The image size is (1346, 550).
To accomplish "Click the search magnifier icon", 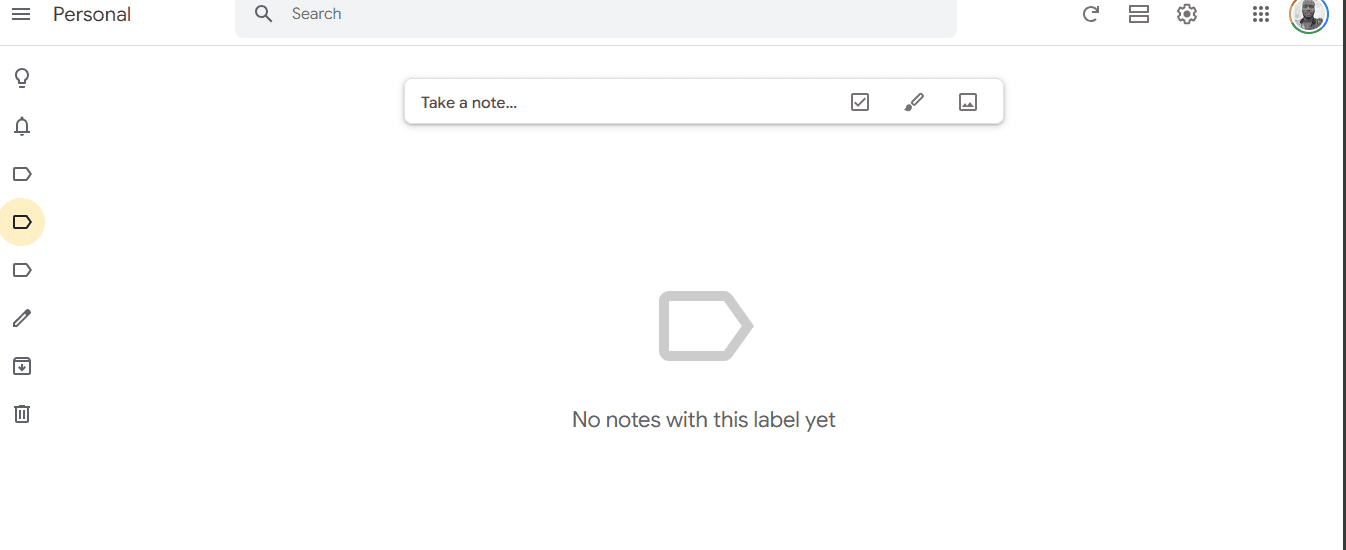I will (264, 14).
